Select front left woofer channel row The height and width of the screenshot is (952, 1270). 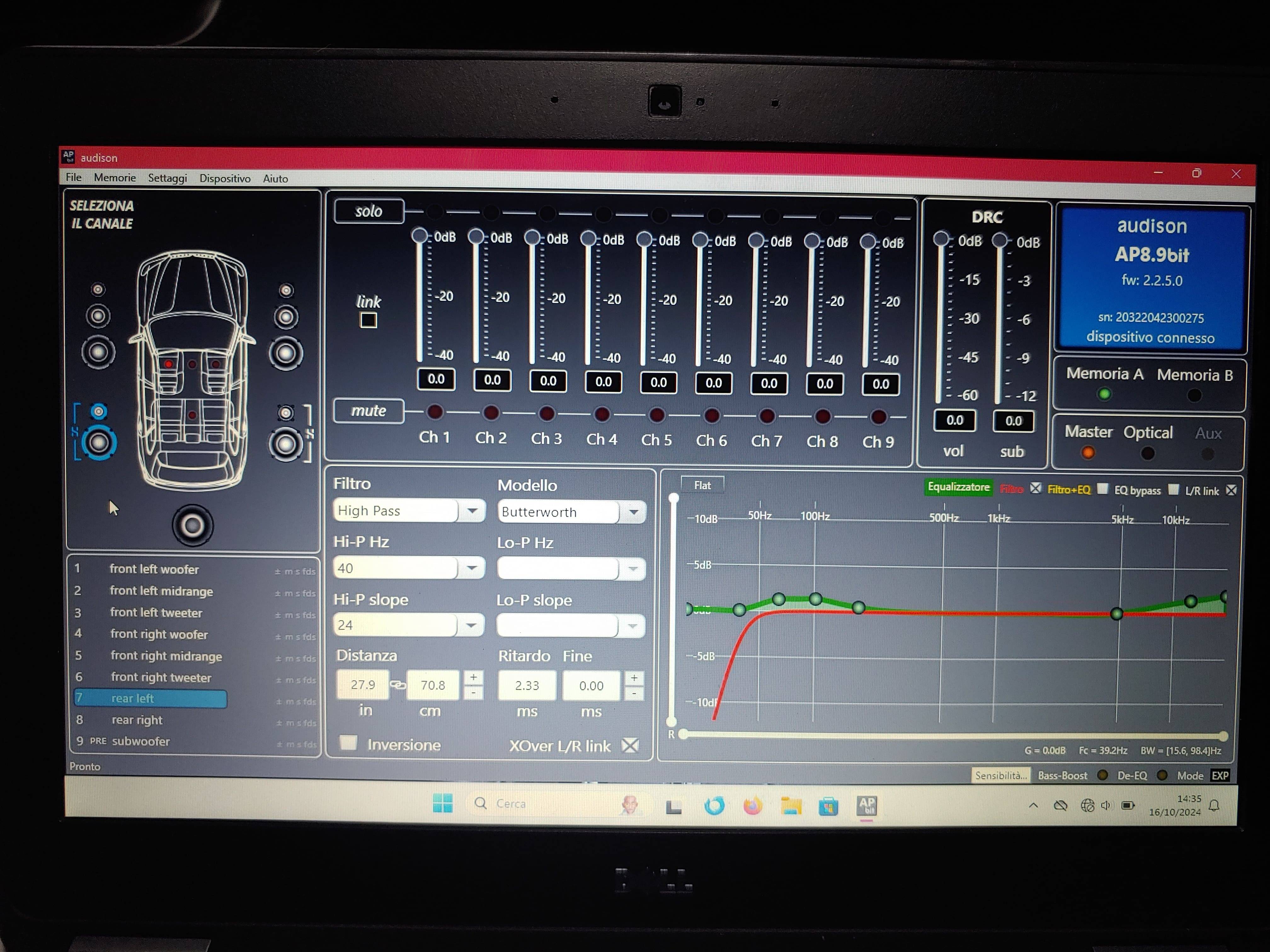pyautogui.click(x=193, y=569)
